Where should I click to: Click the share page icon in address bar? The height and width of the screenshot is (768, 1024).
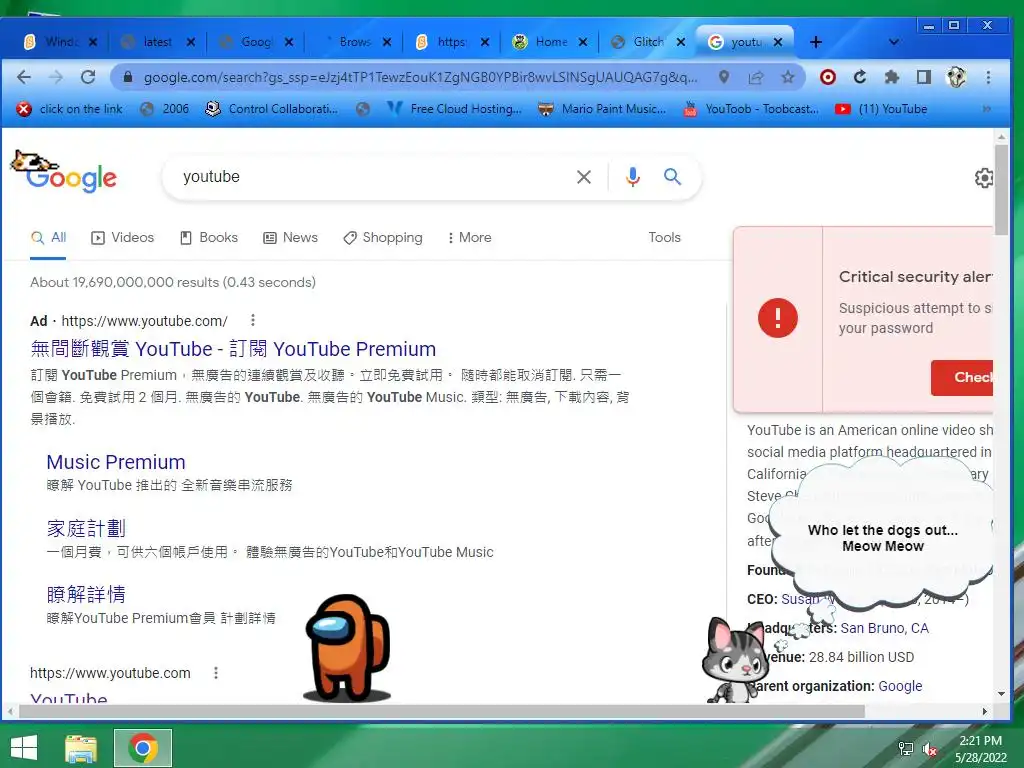click(756, 77)
